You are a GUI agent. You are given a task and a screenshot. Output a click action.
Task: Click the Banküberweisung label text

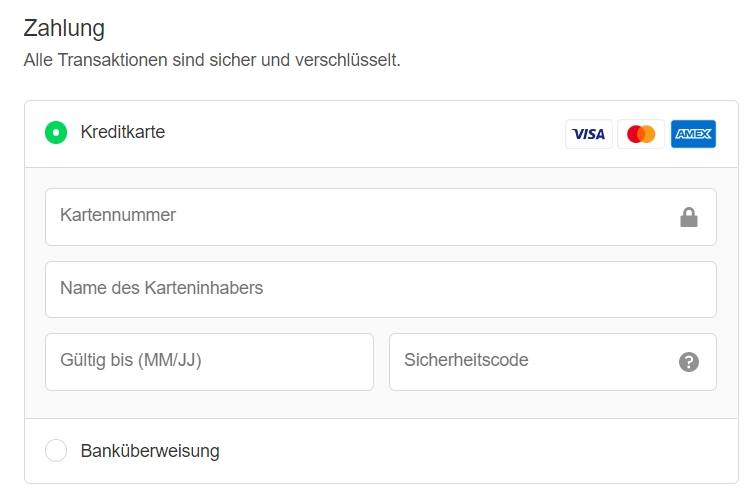point(150,451)
